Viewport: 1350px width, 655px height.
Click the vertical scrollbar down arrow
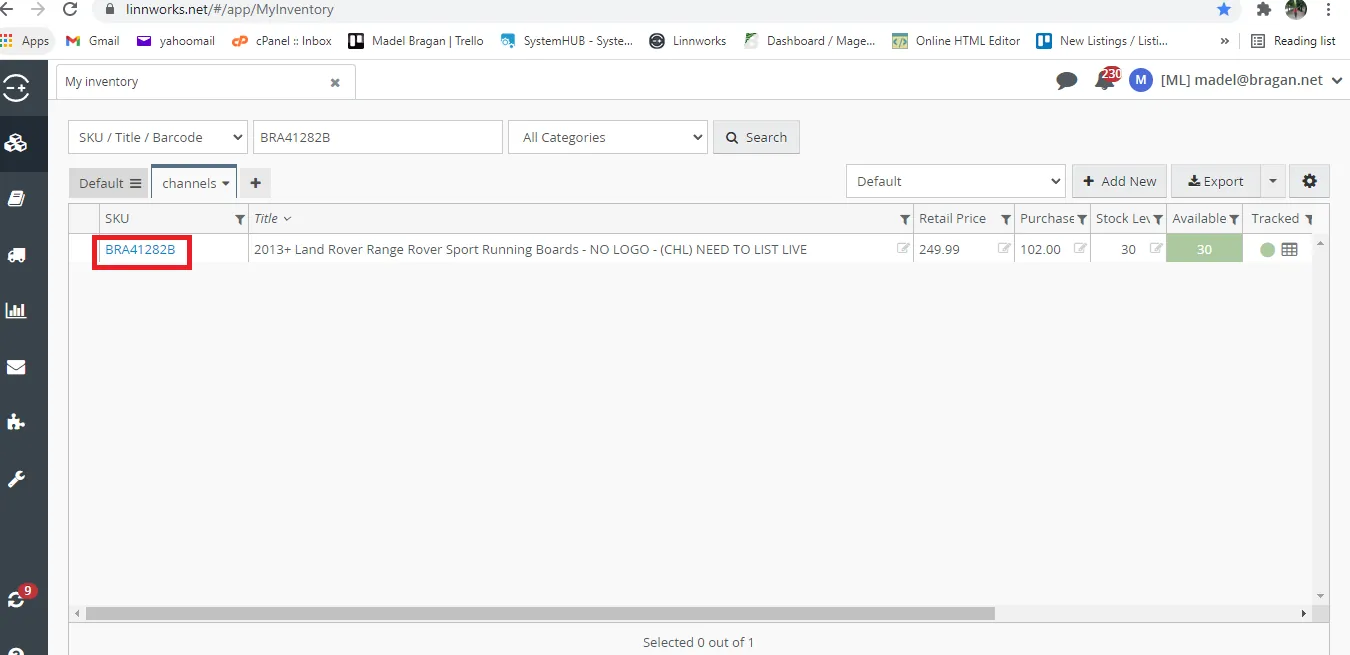click(1320, 596)
